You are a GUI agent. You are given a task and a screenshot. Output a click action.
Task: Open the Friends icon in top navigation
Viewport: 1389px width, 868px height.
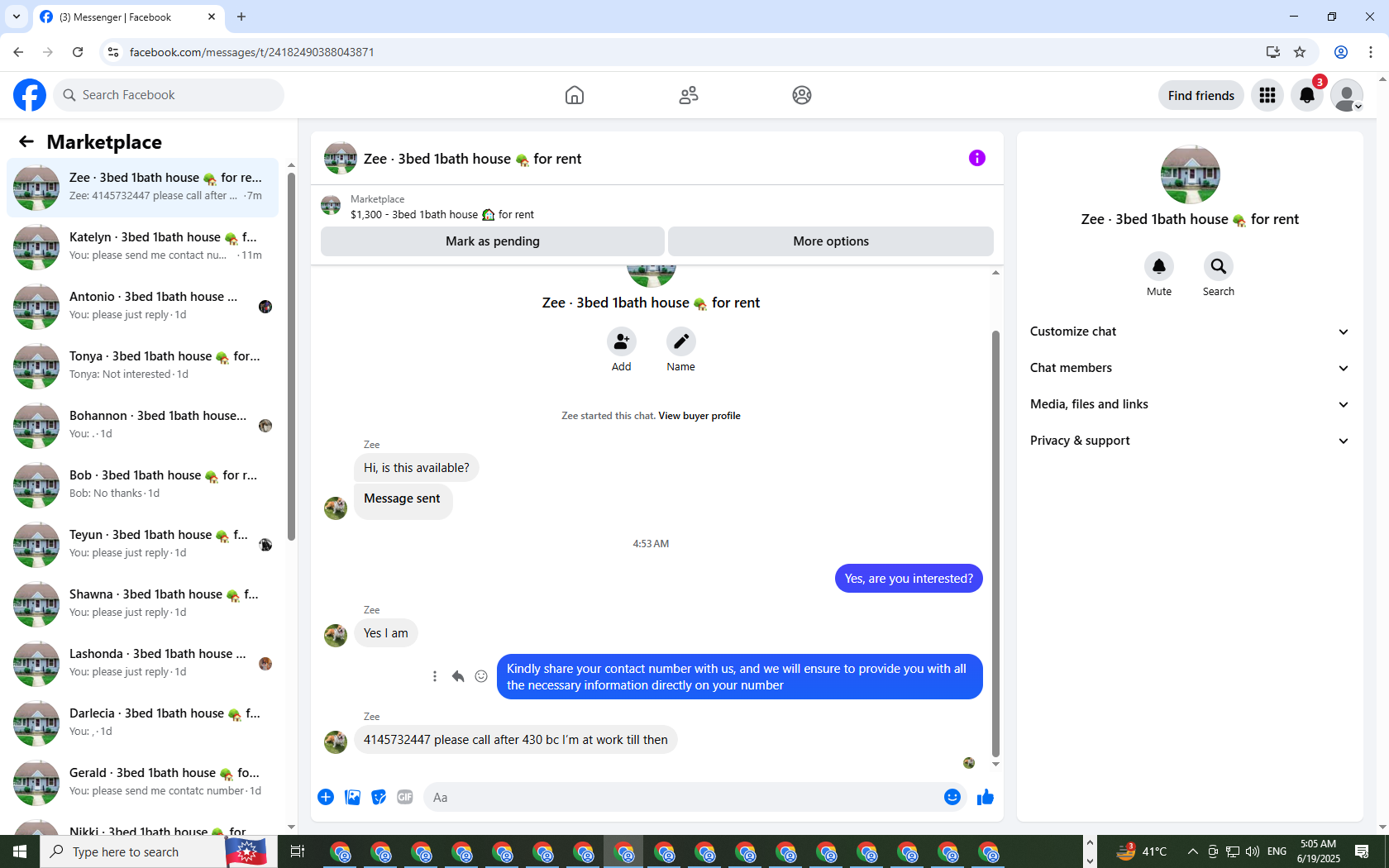tap(689, 95)
